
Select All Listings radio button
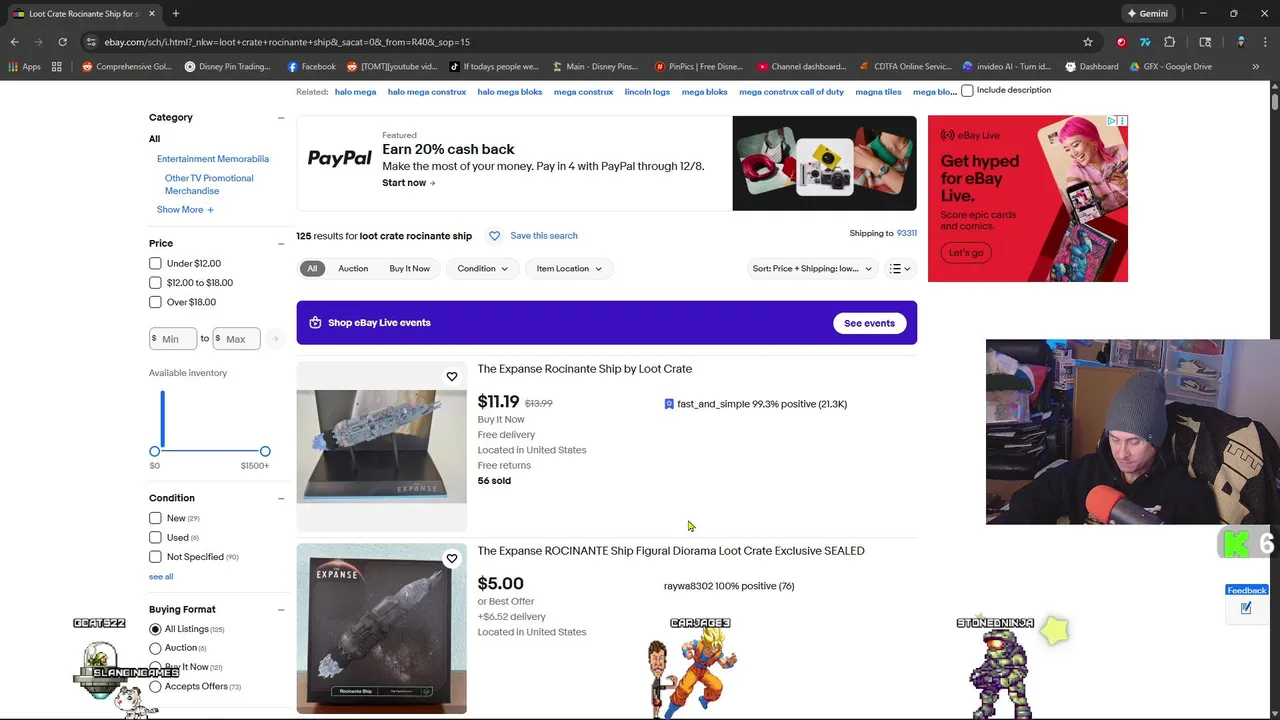coord(155,629)
